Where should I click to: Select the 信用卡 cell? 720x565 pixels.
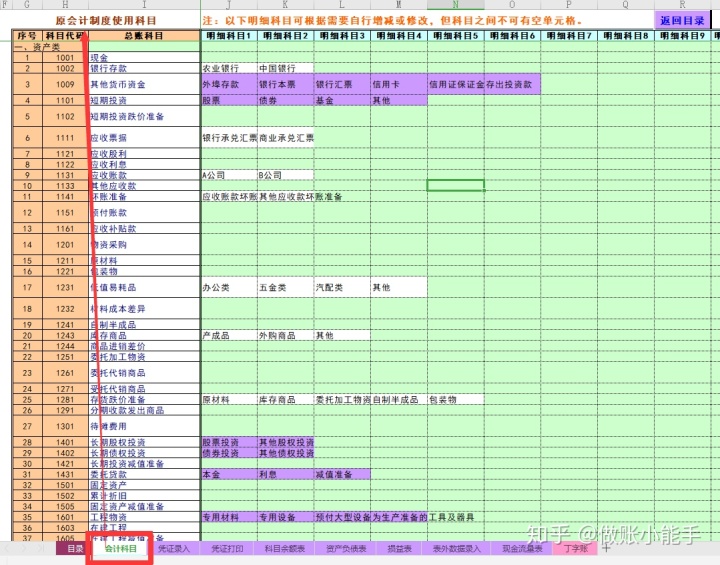coord(399,84)
